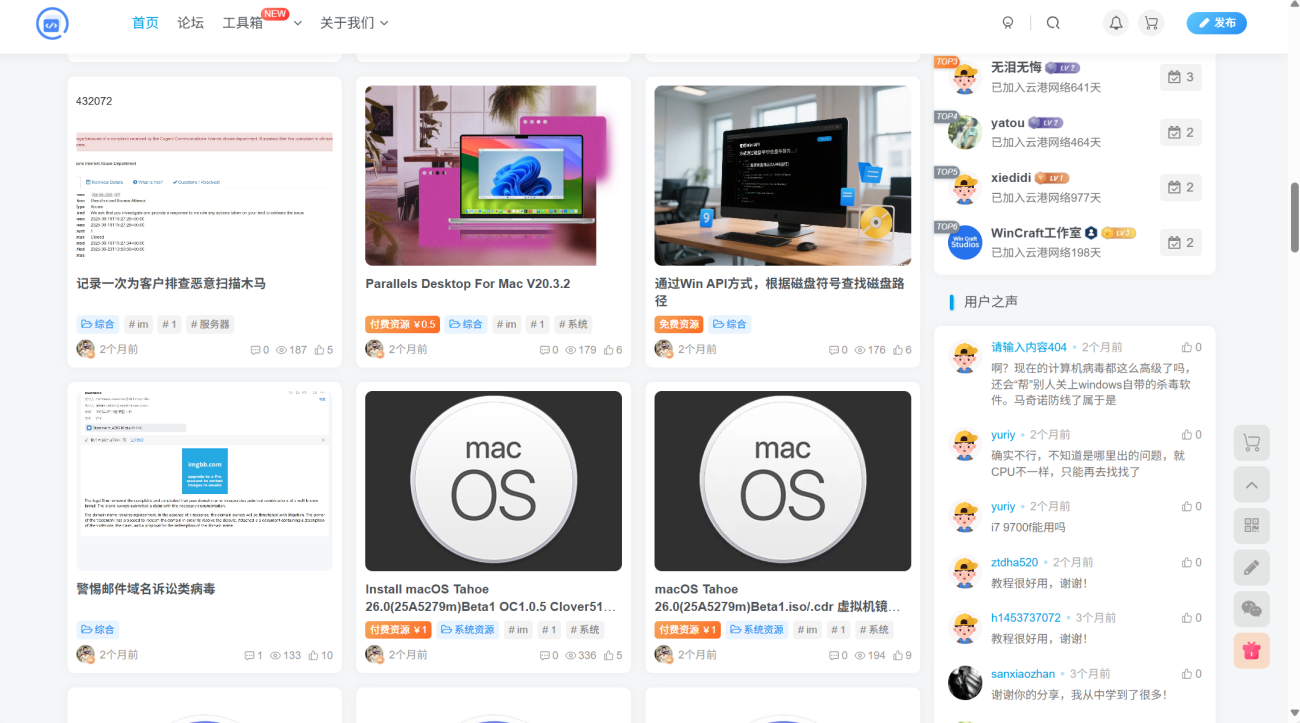Viewport: 1300px width, 723px height.
Task: Open post 记录一次为客户排查恶意扫描木马
Action: point(171,284)
